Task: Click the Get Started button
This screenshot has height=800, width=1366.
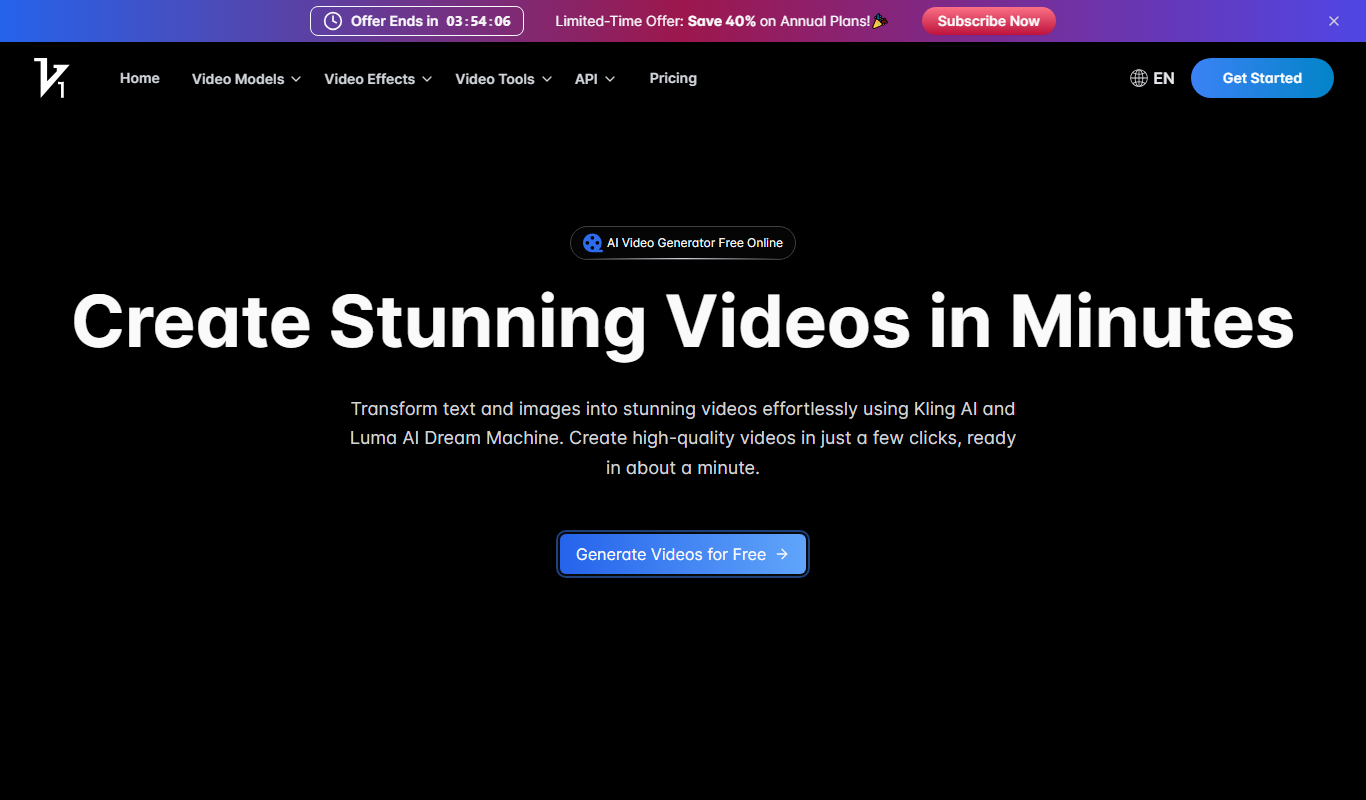Action: pos(1262,78)
